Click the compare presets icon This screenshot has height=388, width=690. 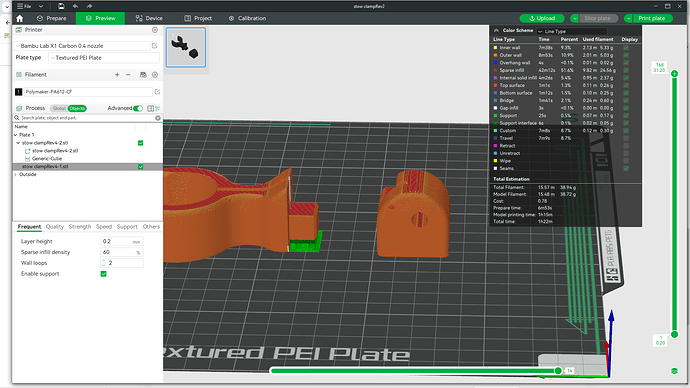click(150, 108)
